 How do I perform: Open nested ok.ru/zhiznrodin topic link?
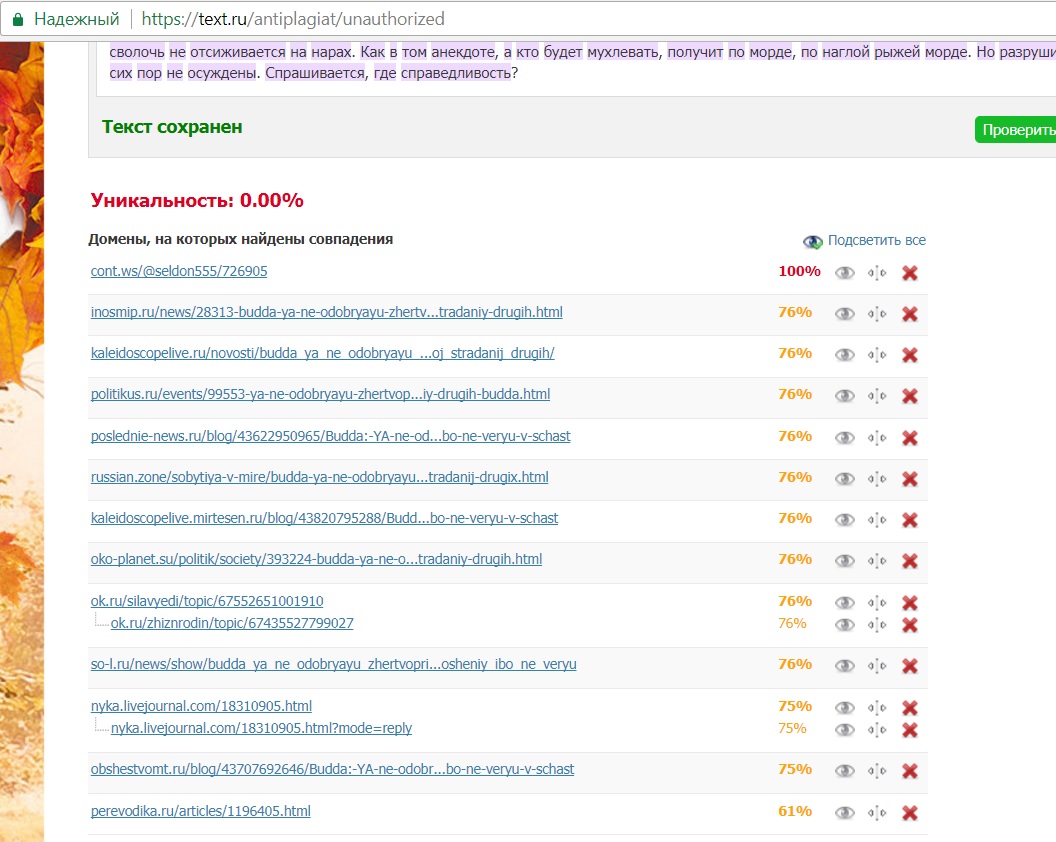(x=231, y=623)
